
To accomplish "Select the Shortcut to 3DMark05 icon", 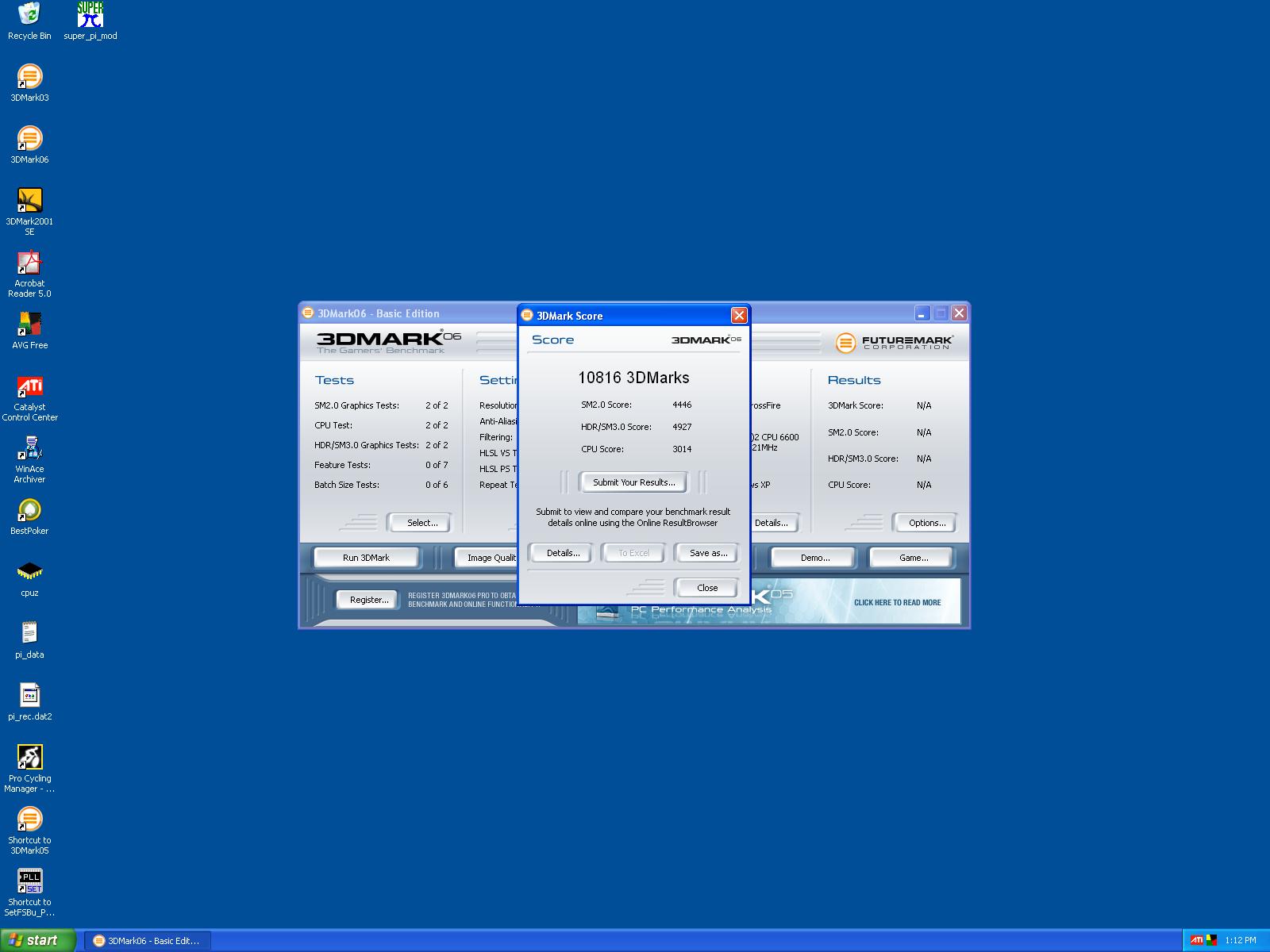I will pos(29,831).
